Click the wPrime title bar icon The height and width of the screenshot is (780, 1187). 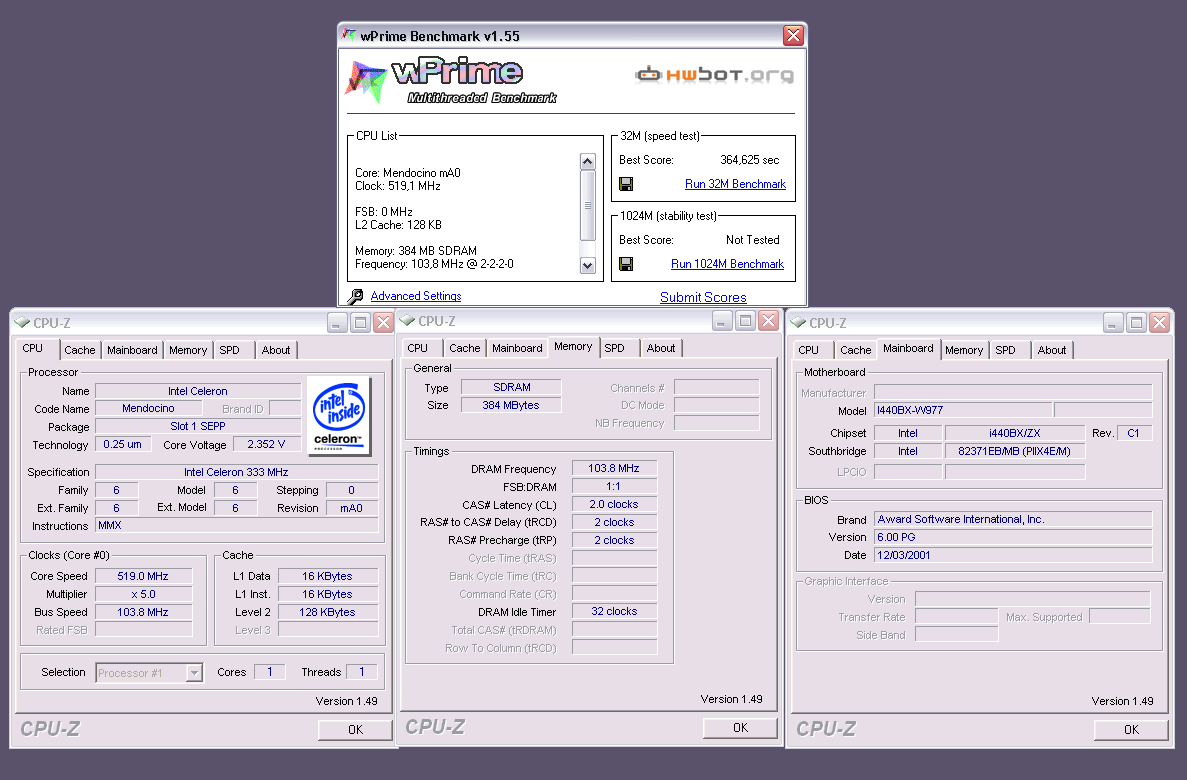point(349,35)
